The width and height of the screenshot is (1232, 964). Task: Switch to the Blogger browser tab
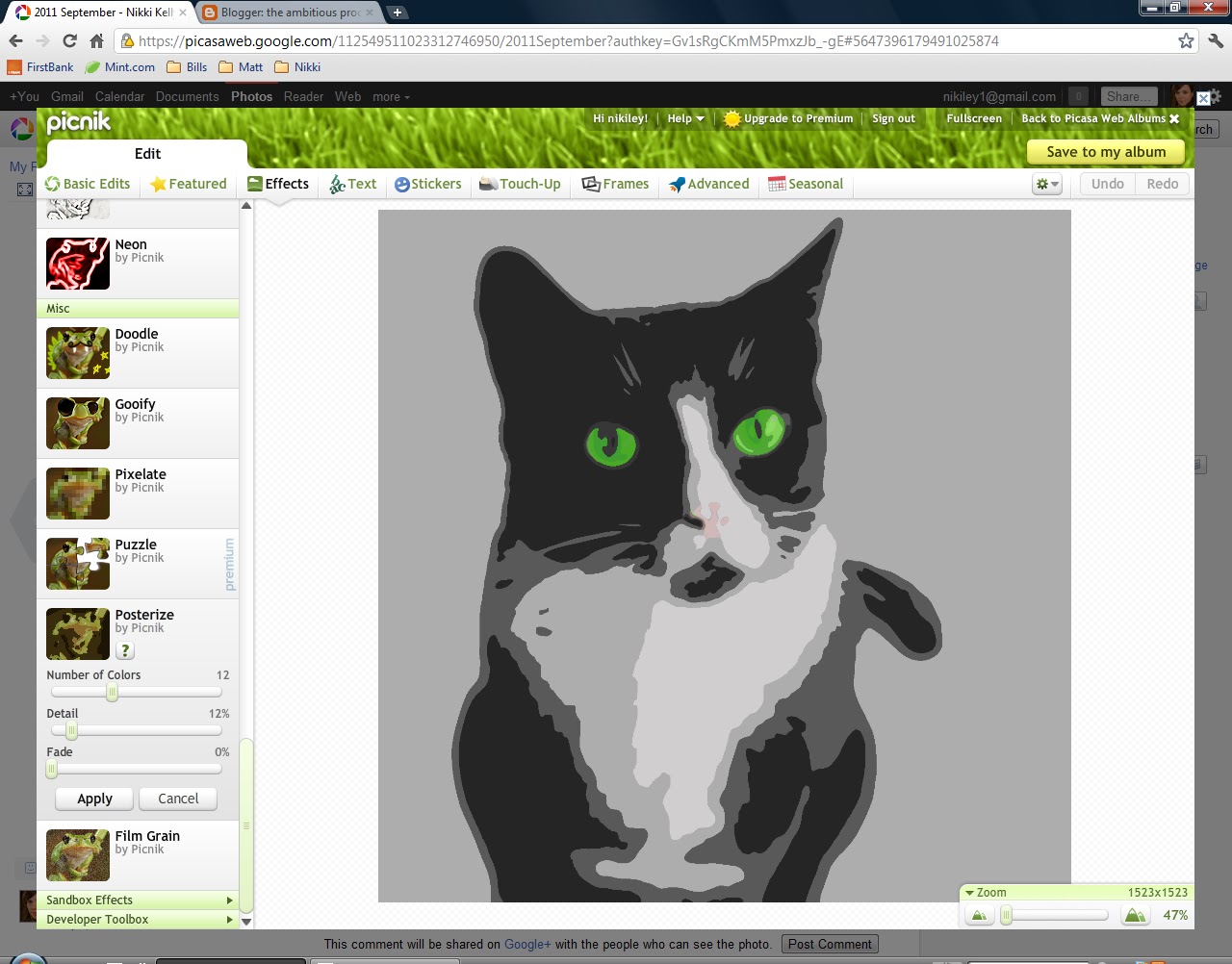pyautogui.click(x=288, y=13)
